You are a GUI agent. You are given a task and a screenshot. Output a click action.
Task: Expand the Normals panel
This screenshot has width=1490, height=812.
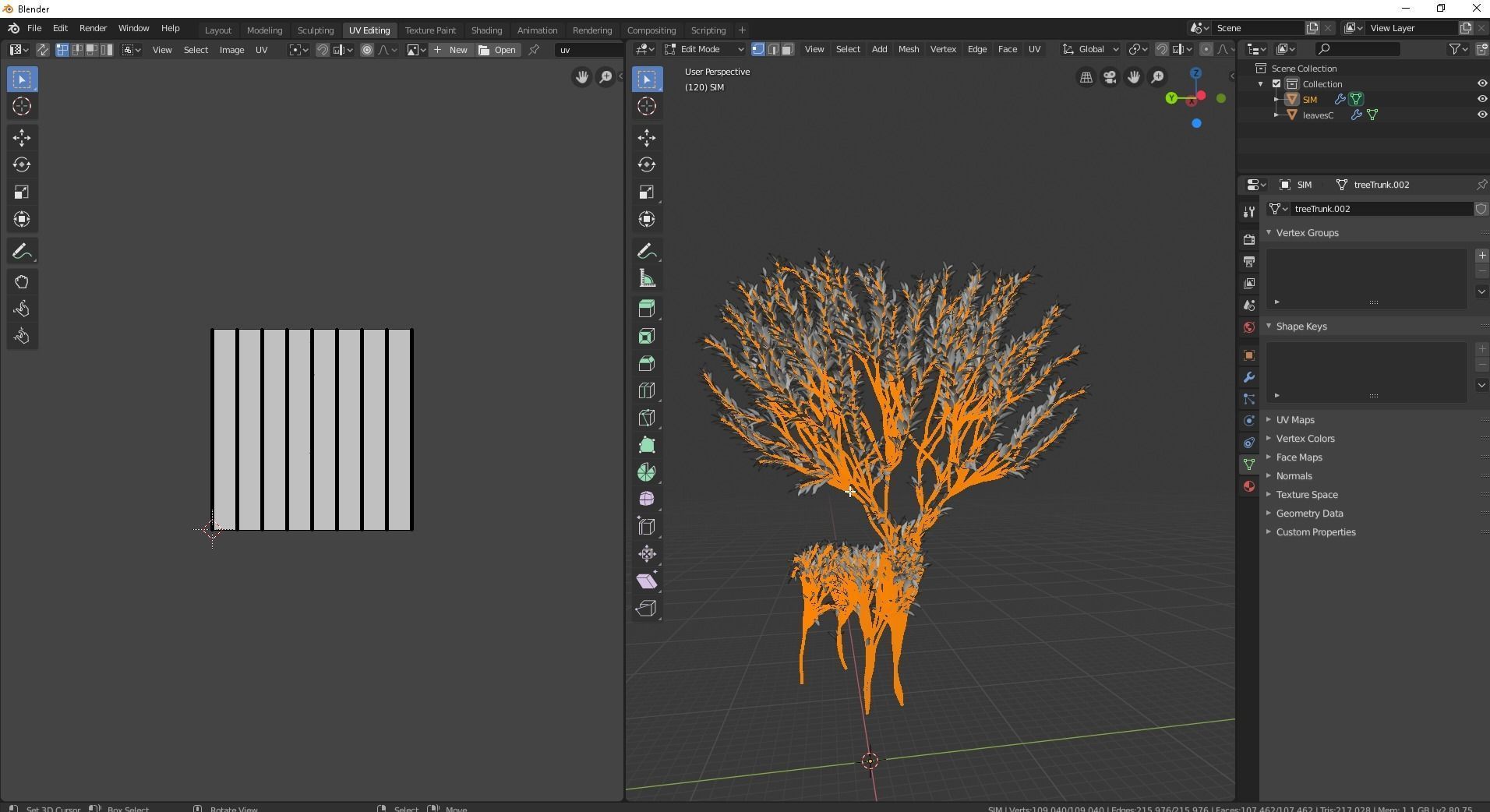click(1294, 476)
